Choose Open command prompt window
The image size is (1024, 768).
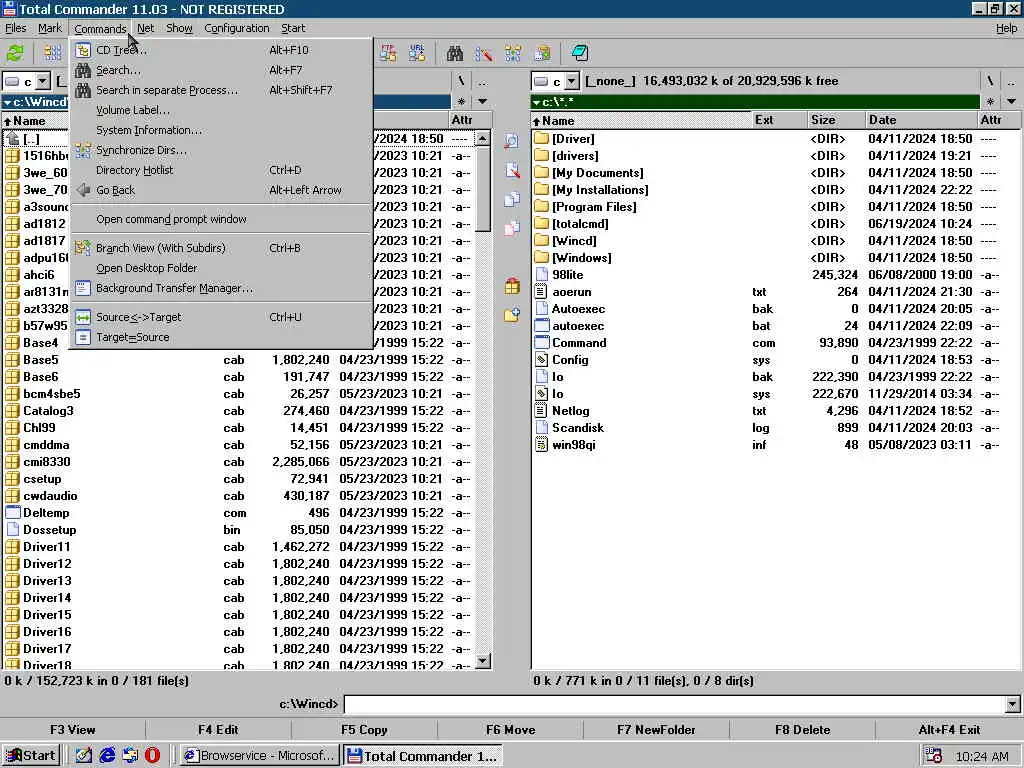[221, 219]
